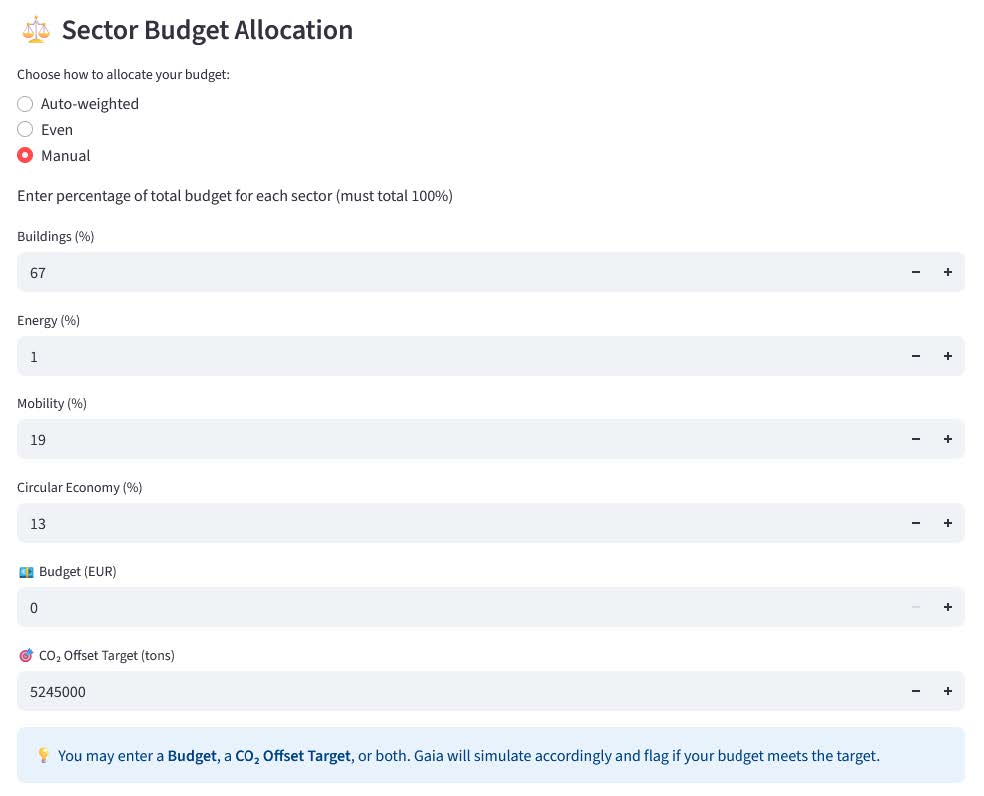This screenshot has height=796, width=984.
Task: Increase Buildings percentage with plus button
Action: 947,272
